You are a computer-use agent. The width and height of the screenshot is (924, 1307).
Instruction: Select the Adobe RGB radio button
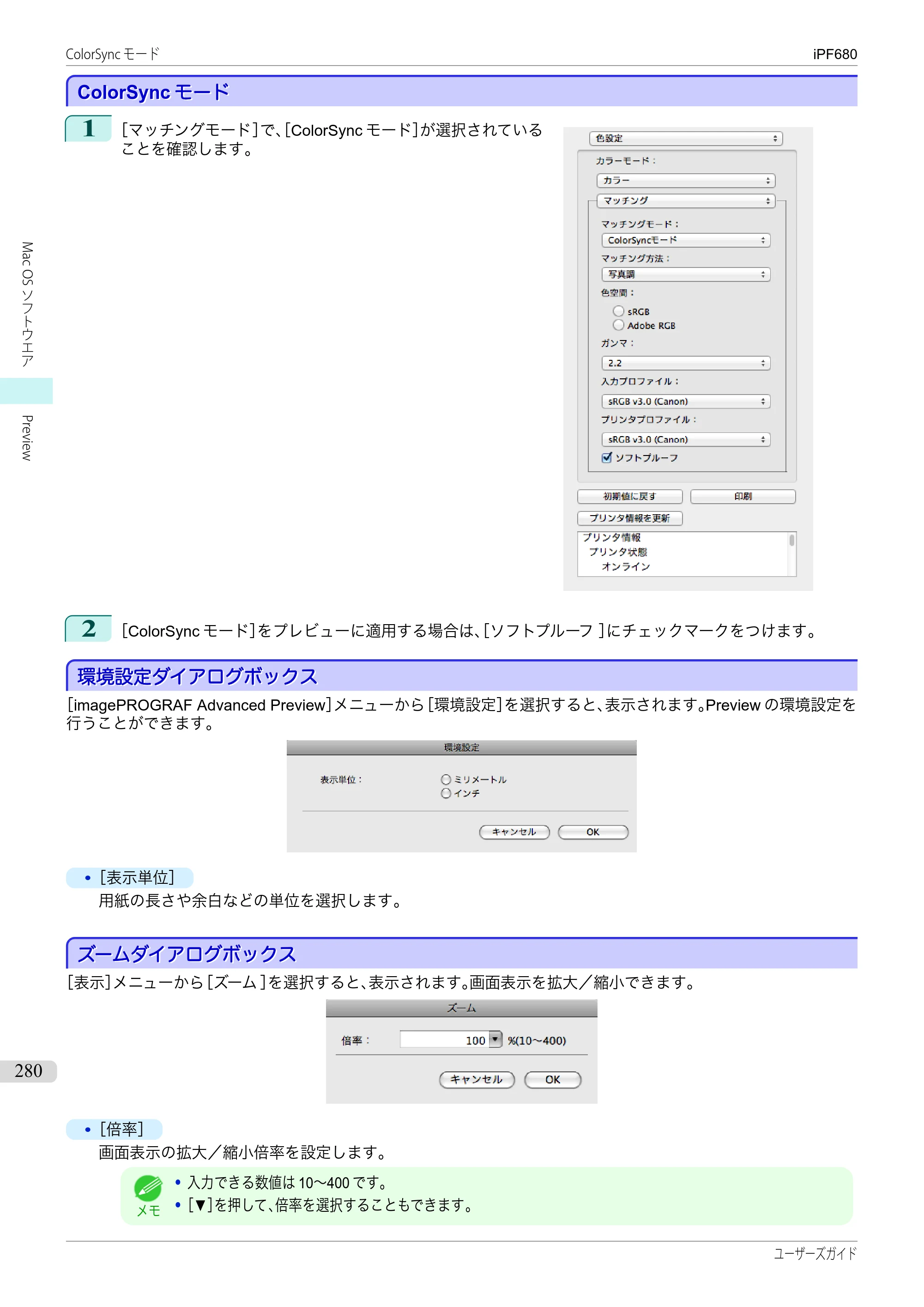[x=618, y=325]
